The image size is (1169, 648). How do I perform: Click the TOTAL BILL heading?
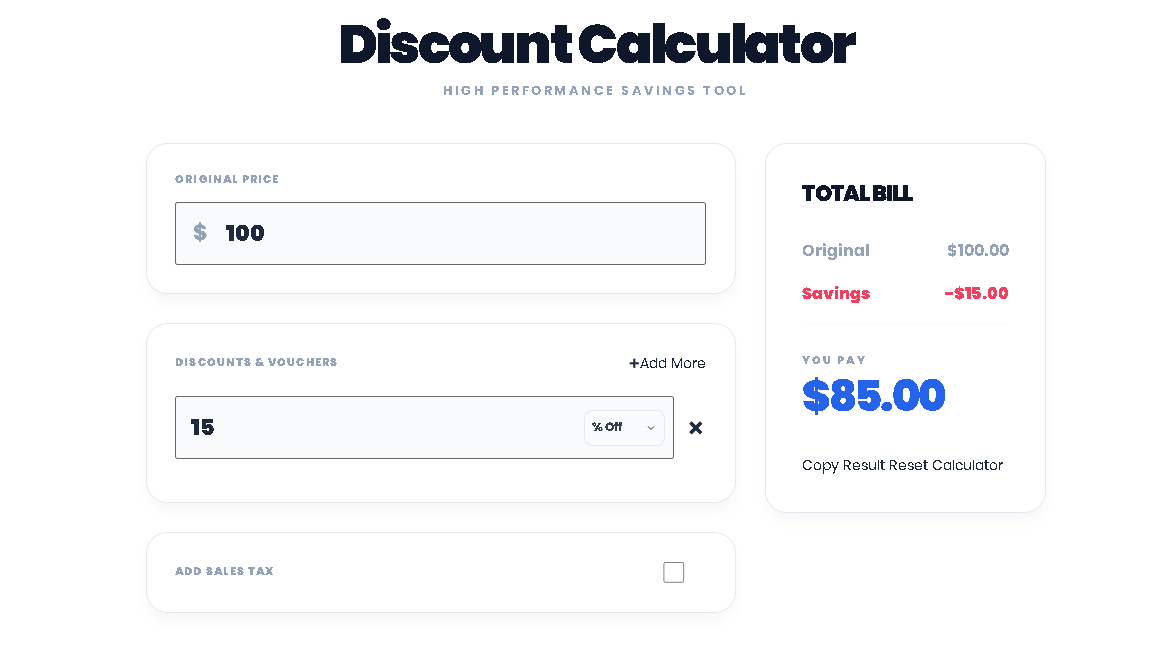[857, 194]
